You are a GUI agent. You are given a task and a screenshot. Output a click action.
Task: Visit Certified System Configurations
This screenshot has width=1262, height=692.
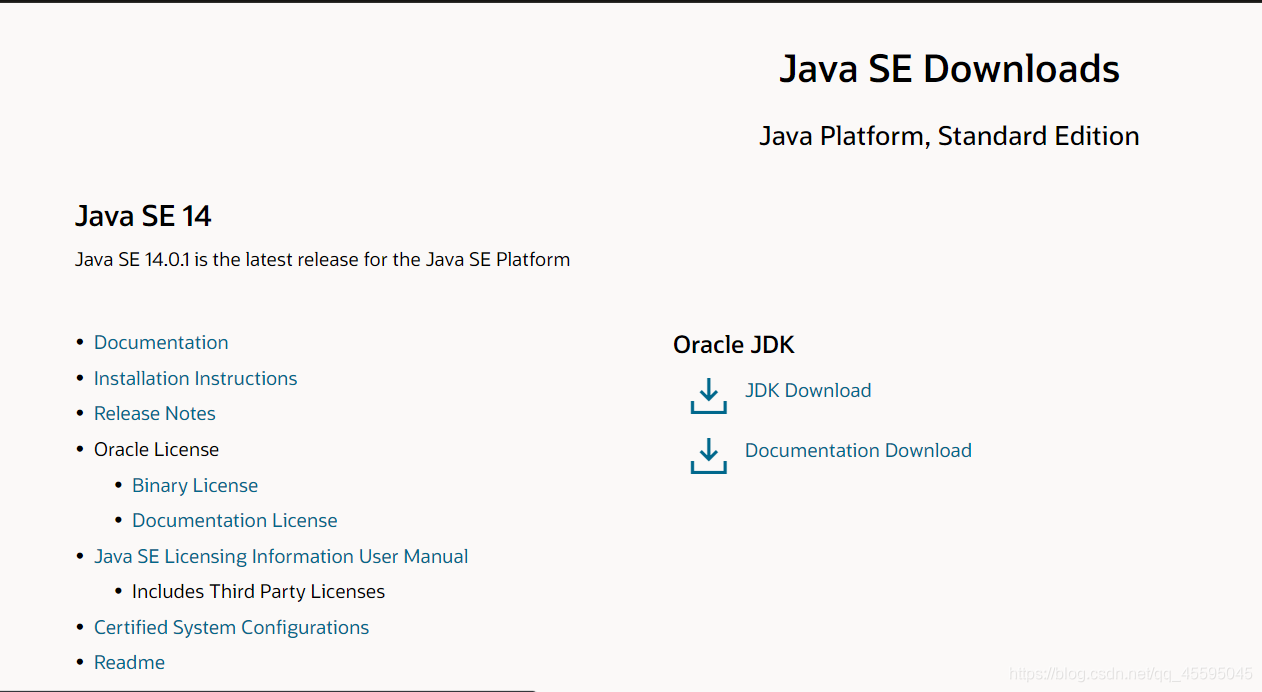point(231,627)
